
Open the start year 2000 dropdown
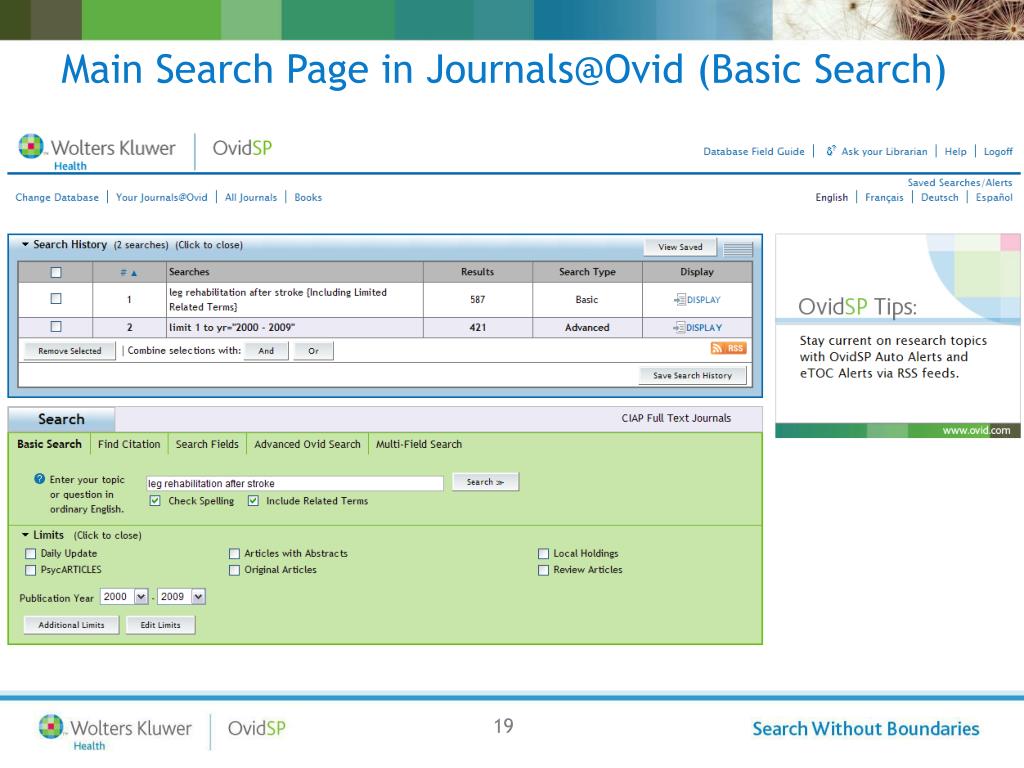coord(140,596)
